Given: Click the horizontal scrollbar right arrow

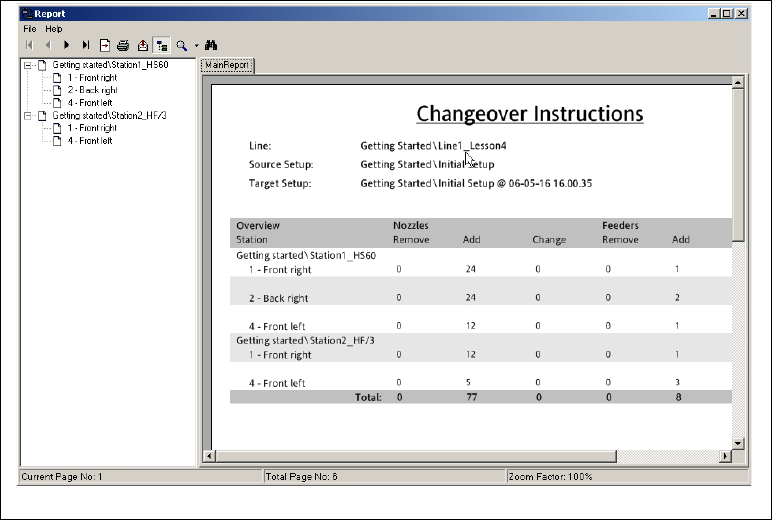Looking at the screenshot, I should 727,456.
